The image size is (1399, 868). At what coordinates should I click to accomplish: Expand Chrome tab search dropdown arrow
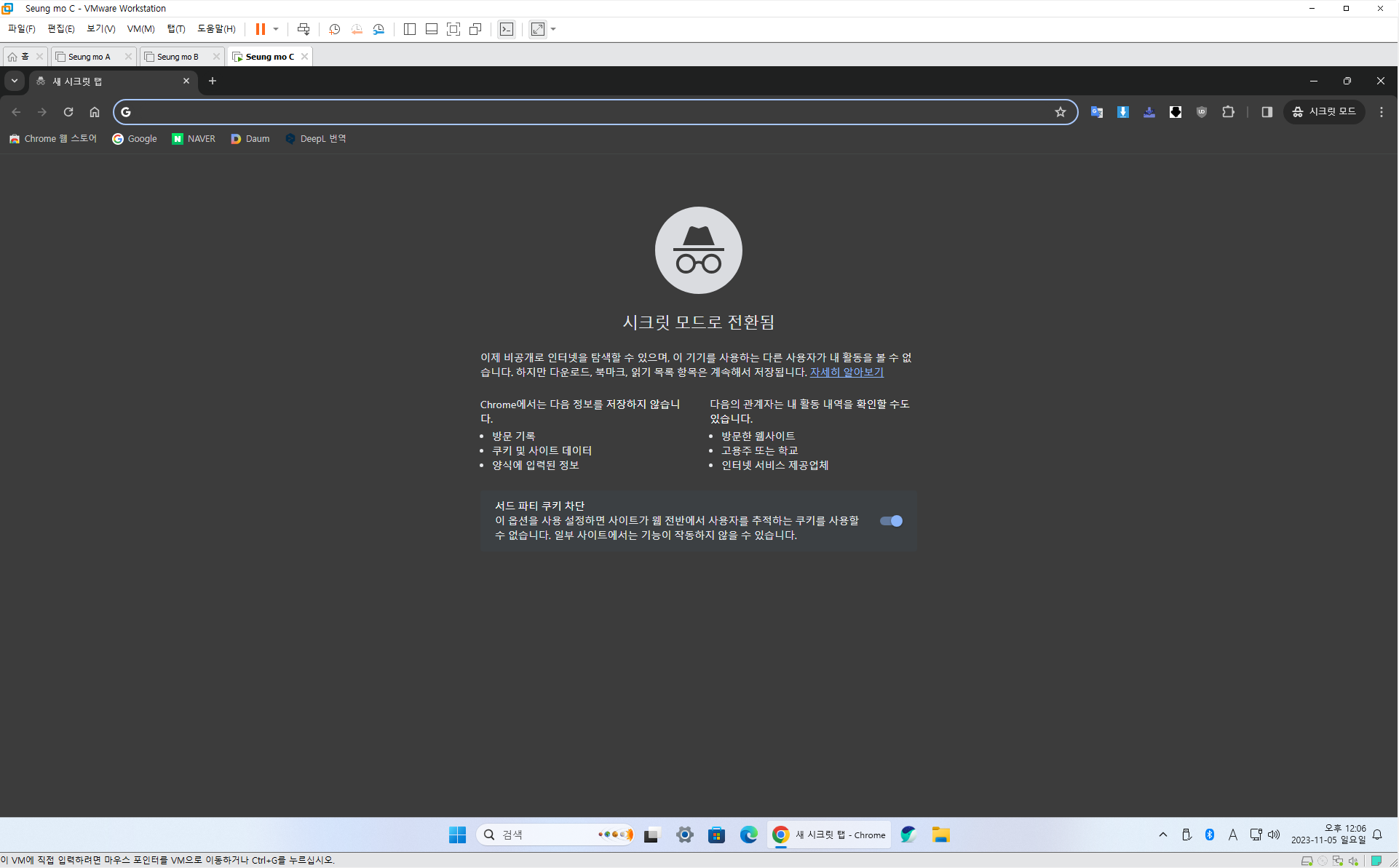coord(15,81)
